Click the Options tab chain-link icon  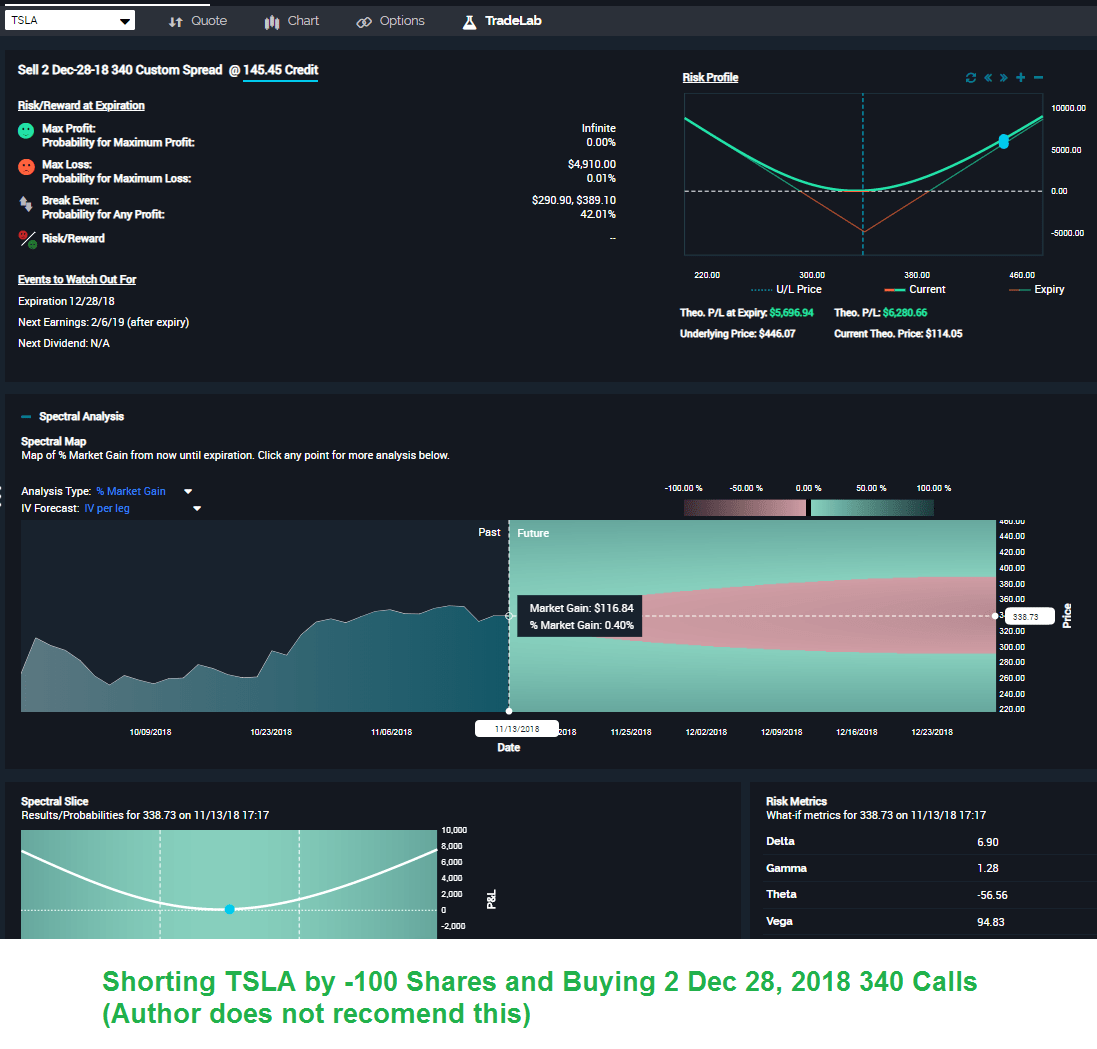point(364,22)
